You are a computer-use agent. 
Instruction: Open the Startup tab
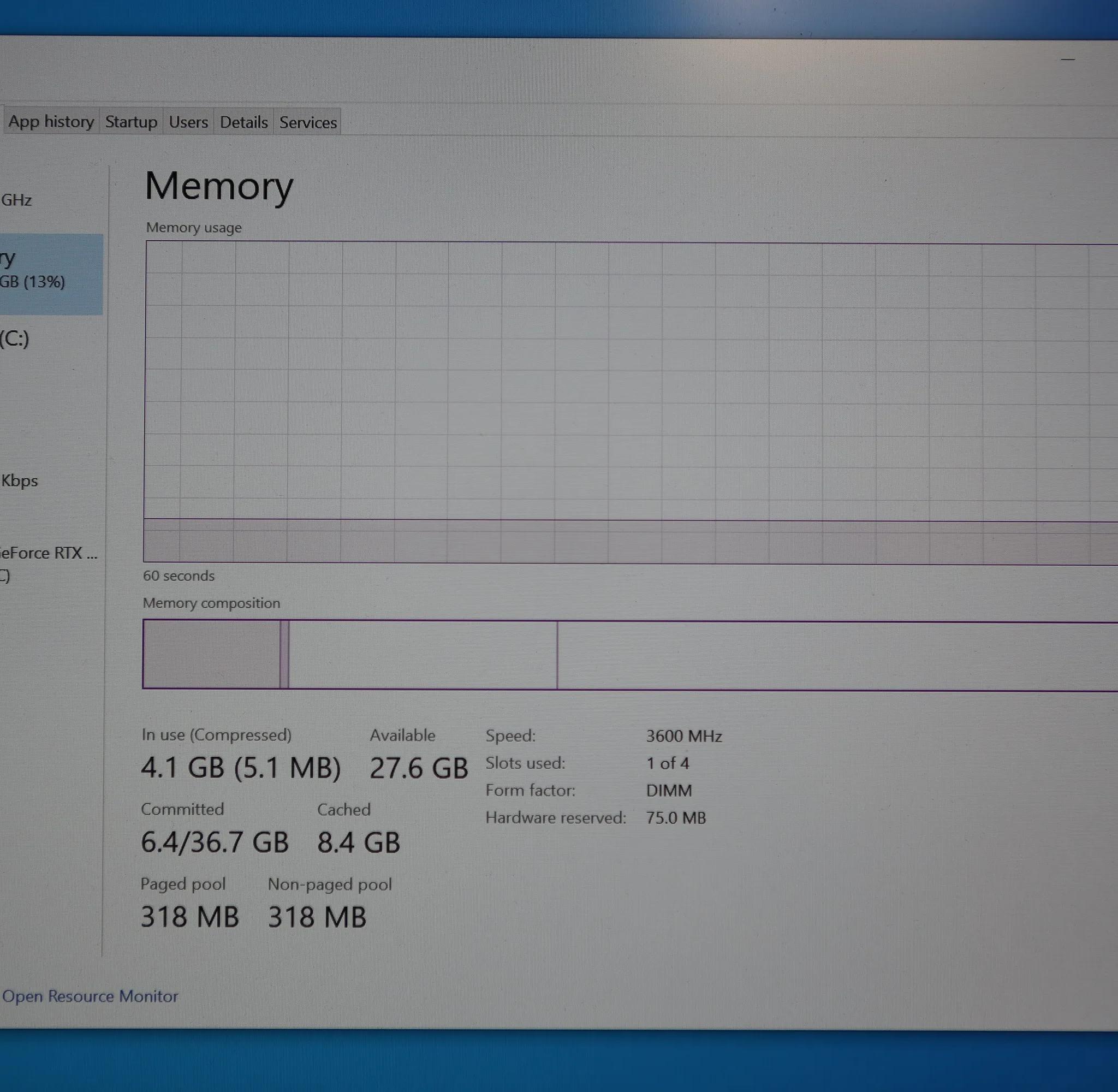pyautogui.click(x=130, y=122)
